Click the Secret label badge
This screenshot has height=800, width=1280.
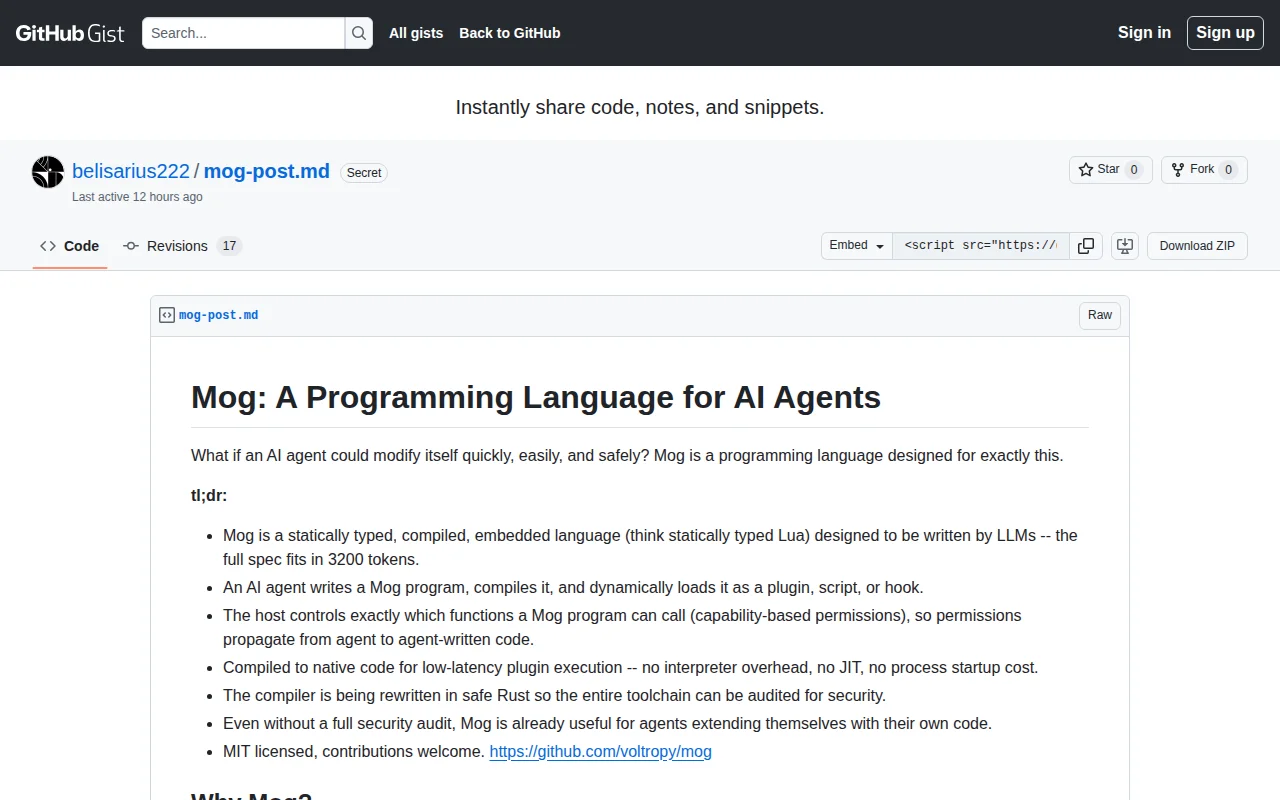tap(364, 173)
